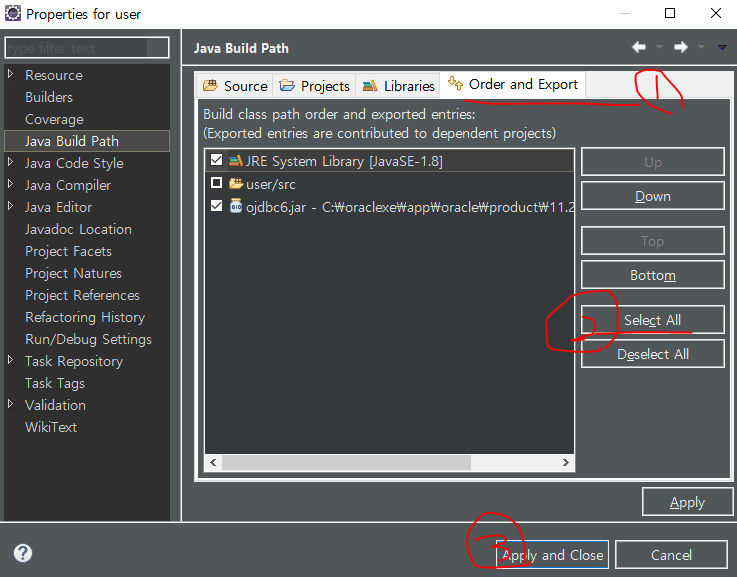Select the Java Compiler label
The width and height of the screenshot is (737, 577).
pyautogui.click(x=68, y=185)
